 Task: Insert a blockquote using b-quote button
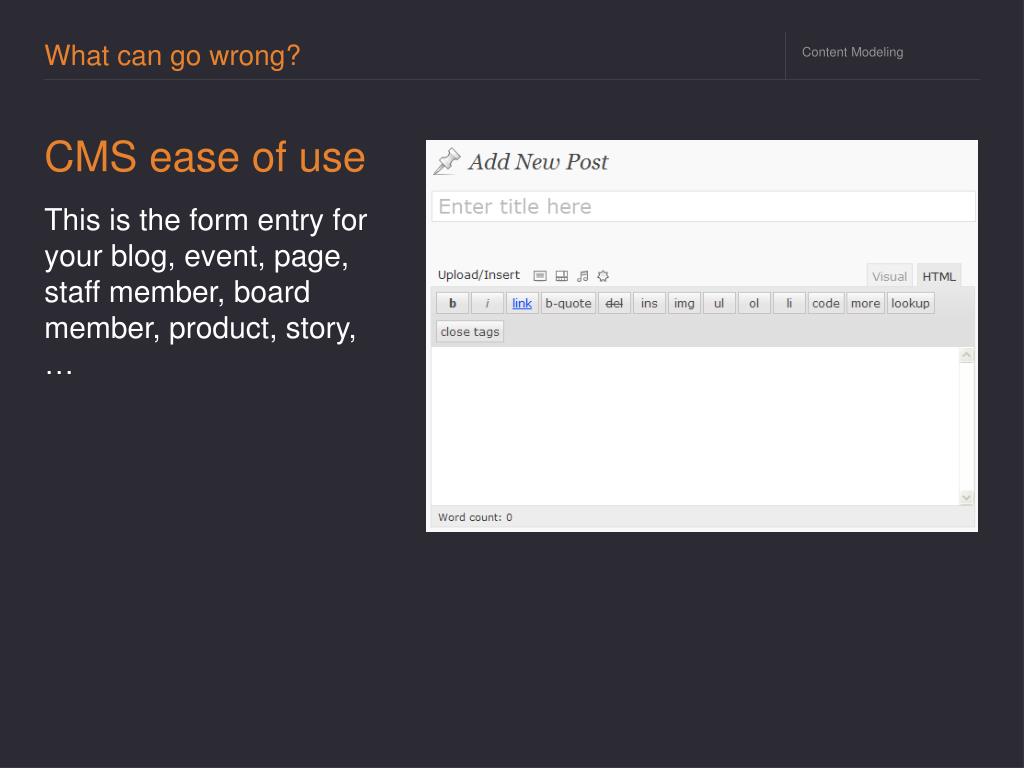[x=568, y=303]
